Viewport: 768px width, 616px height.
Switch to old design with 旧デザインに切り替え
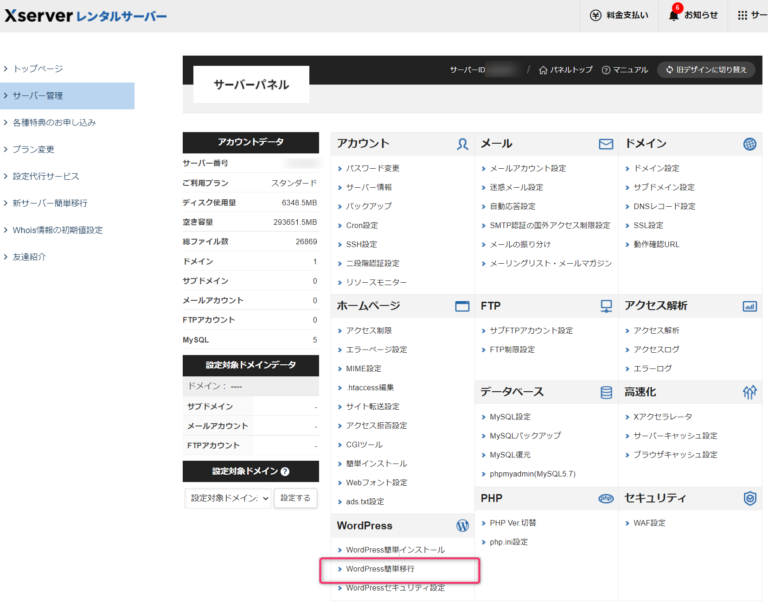pos(706,70)
